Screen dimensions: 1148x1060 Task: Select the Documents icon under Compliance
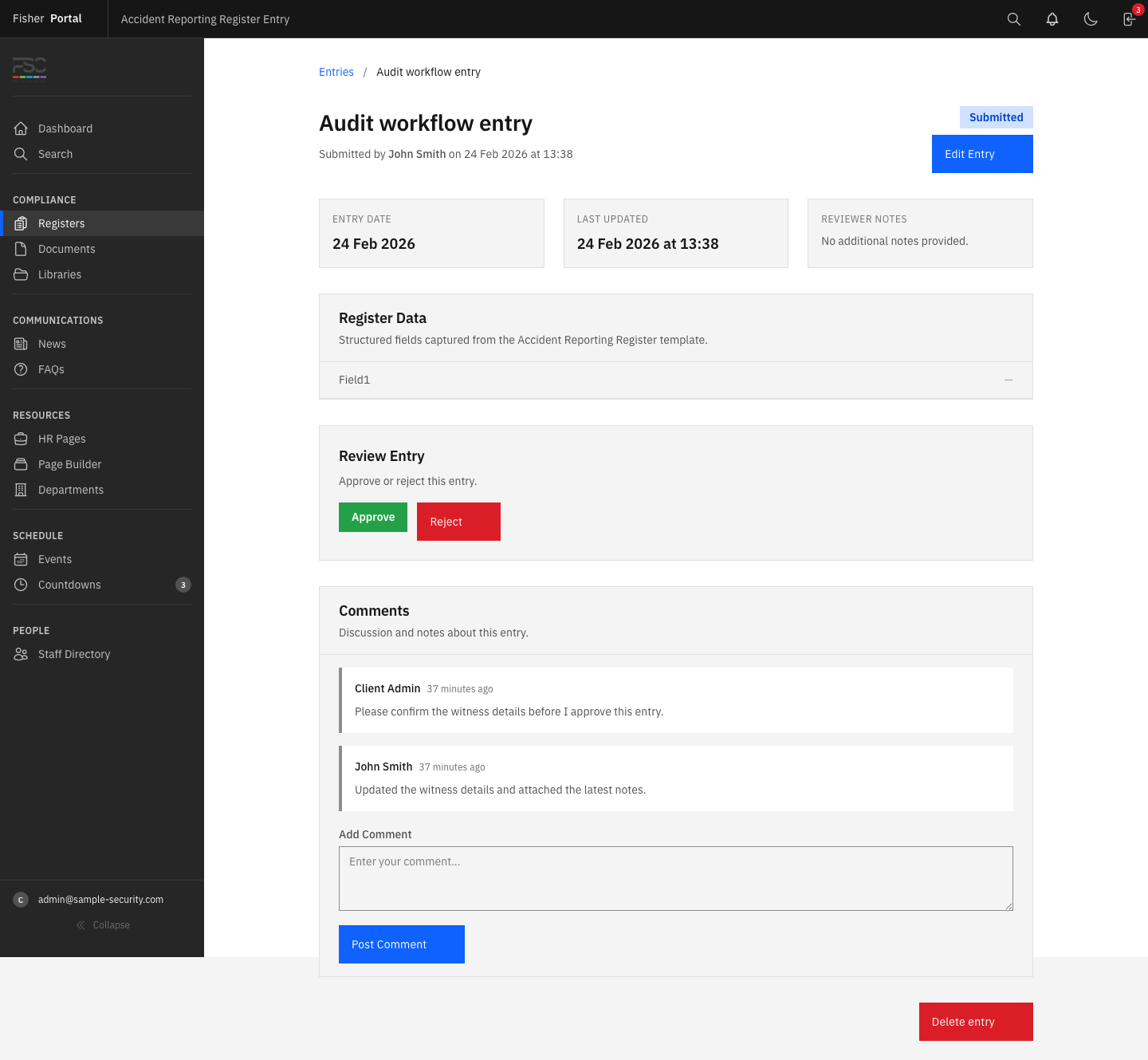pyautogui.click(x=21, y=249)
